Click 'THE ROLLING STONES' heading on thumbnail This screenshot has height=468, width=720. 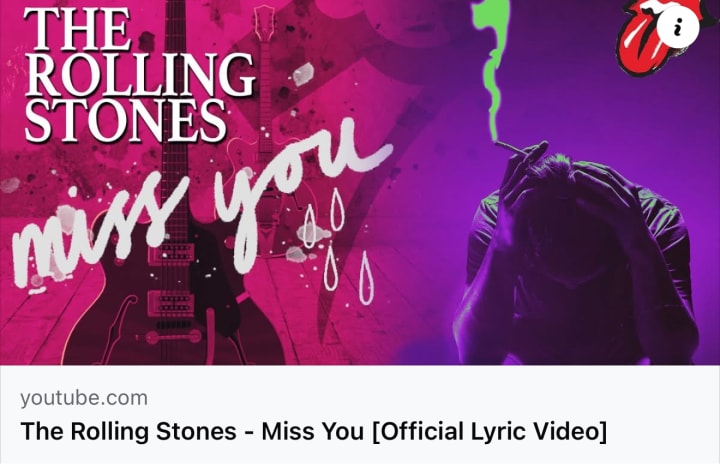(x=138, y=73)
